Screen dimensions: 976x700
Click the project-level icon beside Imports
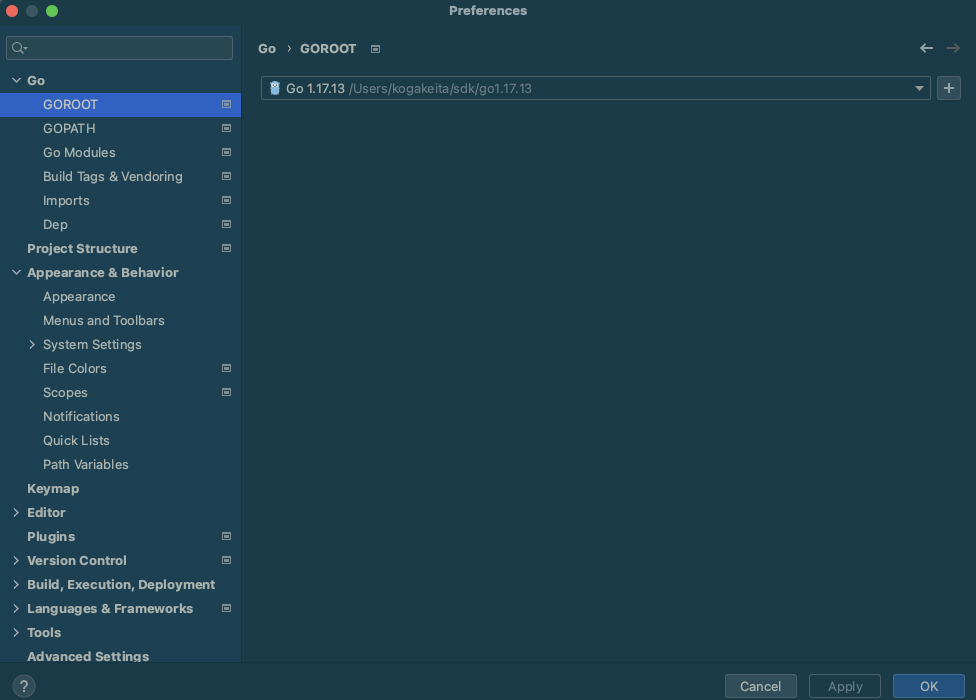pyautogui.click(x=227, y=200)
